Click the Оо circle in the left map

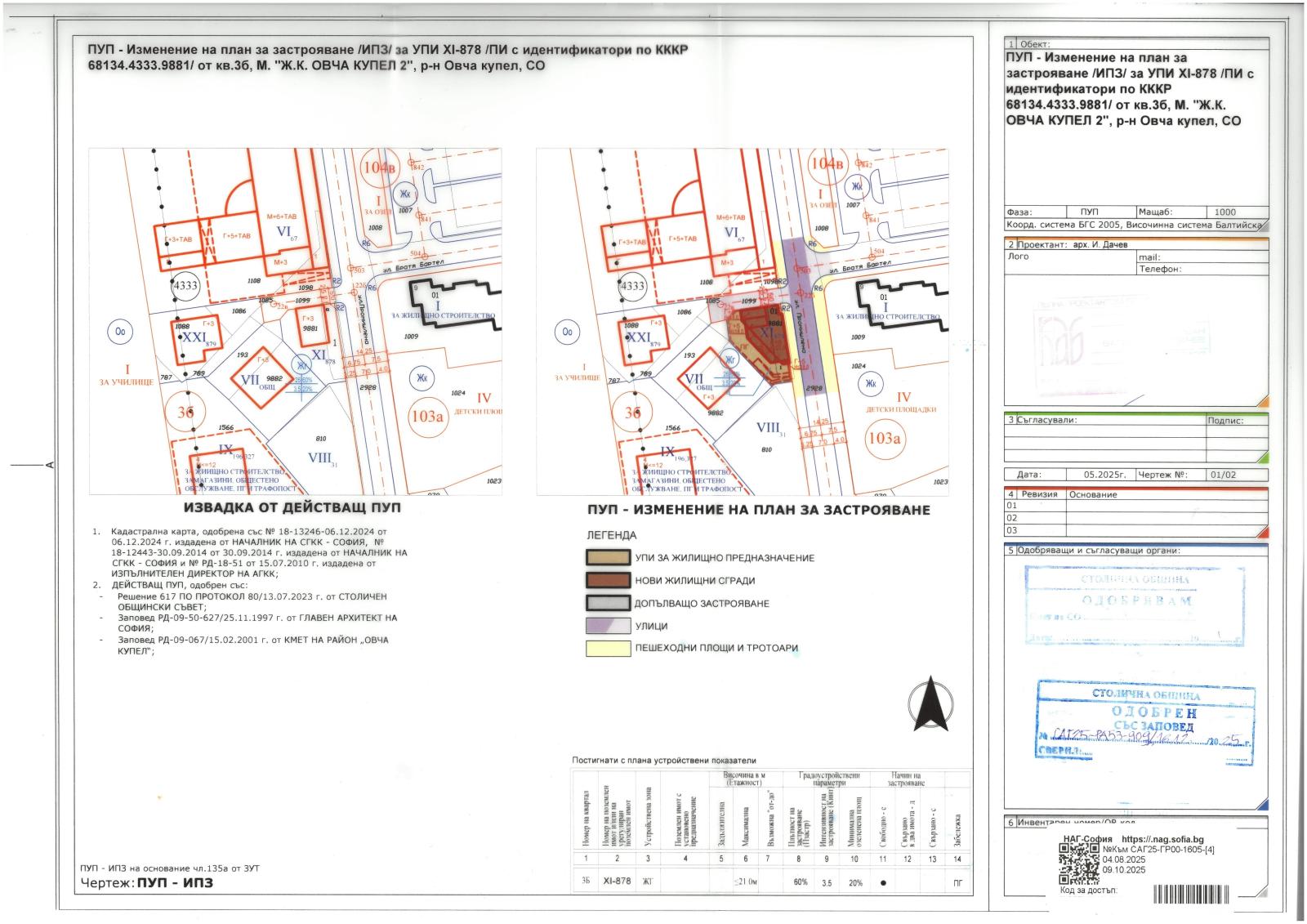click(120, 332)
